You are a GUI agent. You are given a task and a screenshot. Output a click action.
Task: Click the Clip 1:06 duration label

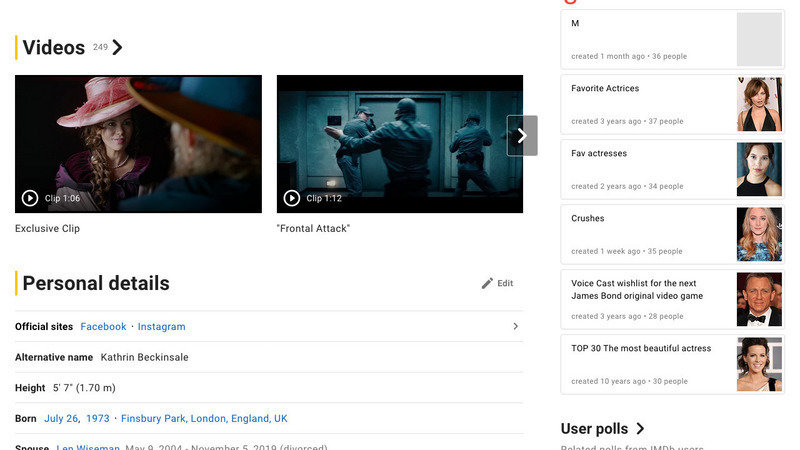tap(62, 198)
